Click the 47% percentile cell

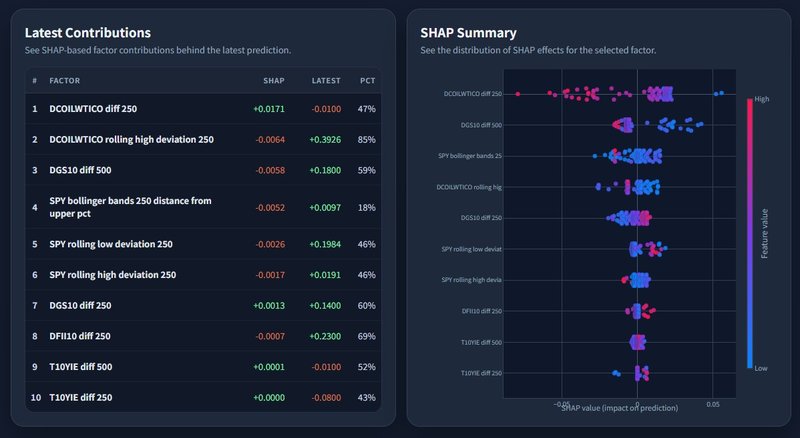366,109
